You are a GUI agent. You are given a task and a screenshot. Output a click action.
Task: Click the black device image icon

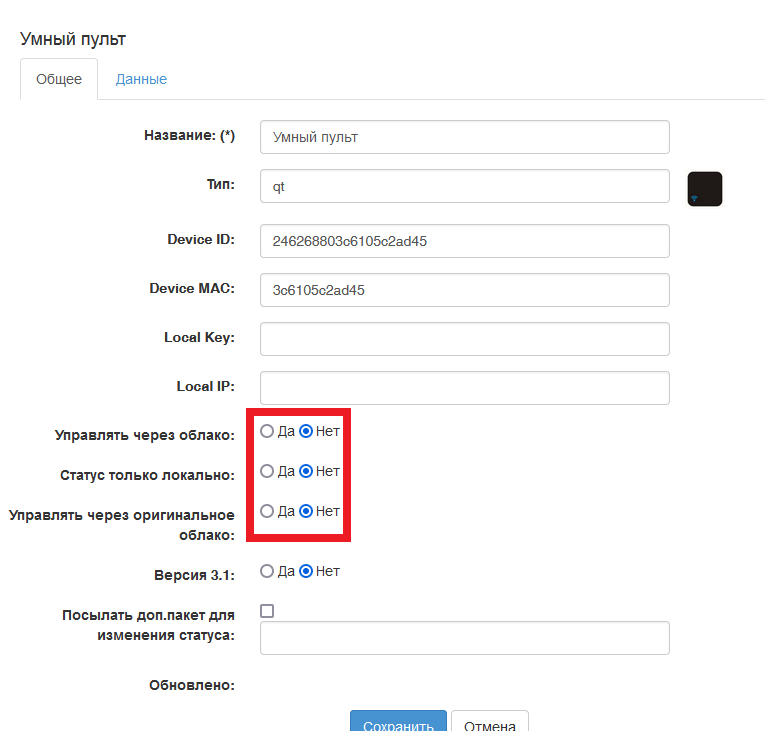[x=704, y=189]
